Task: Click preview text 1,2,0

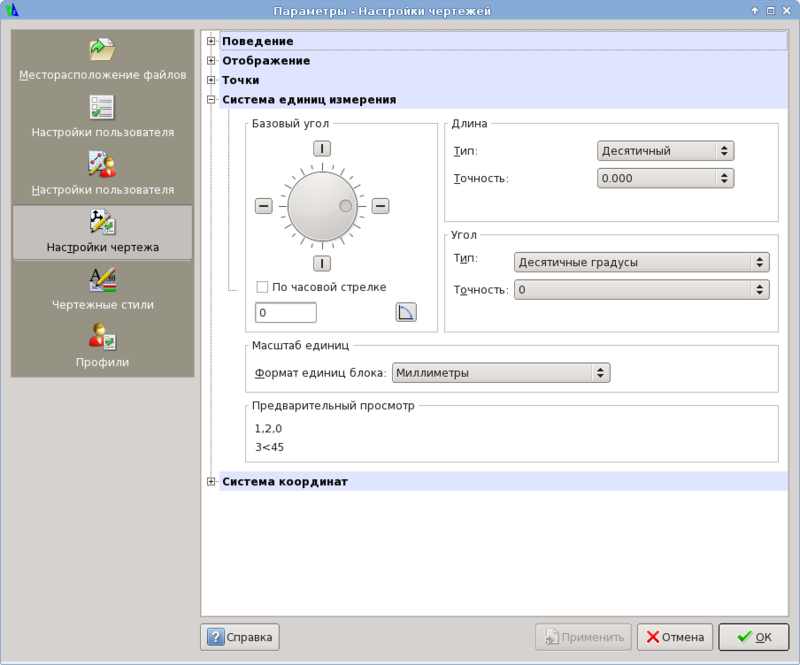Action: click(268, 428)
